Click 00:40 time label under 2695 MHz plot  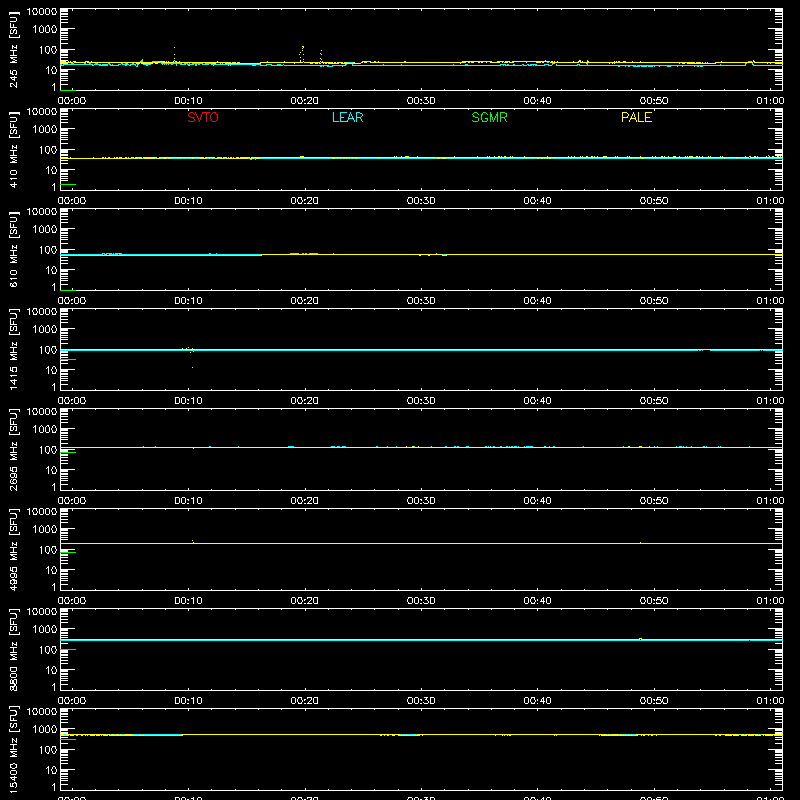[537, 501]
